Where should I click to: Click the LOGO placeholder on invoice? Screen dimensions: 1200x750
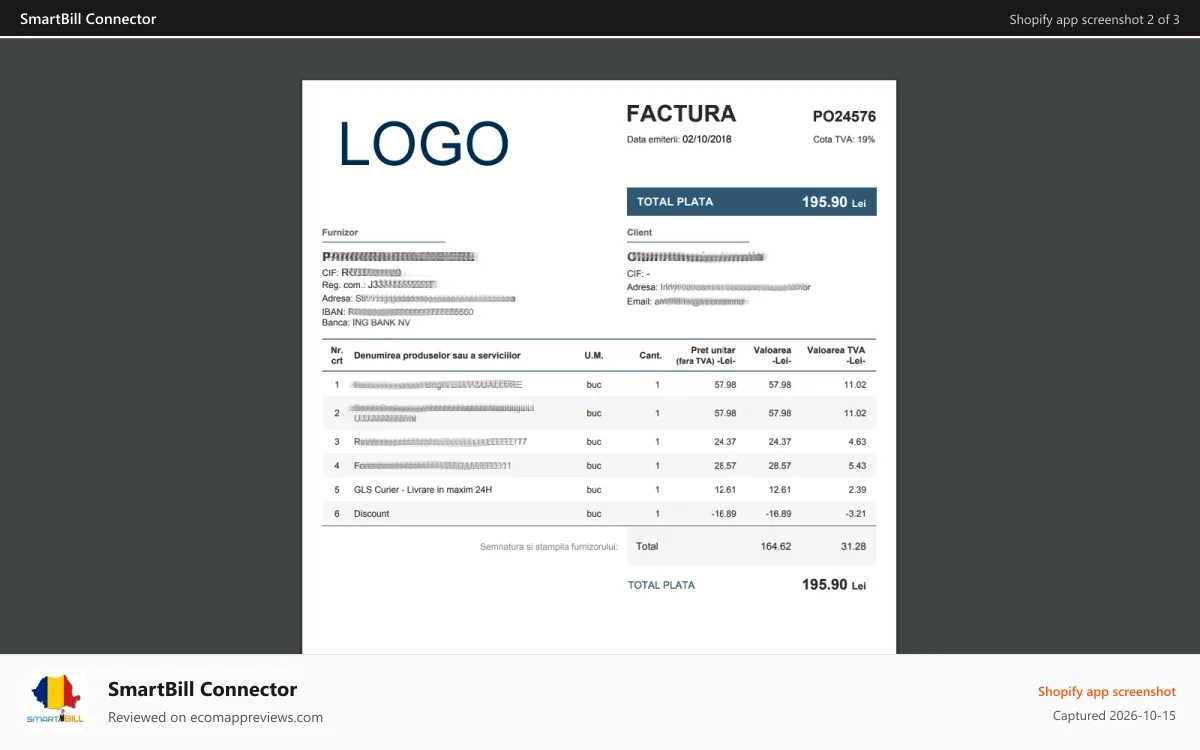pos(424,143)
